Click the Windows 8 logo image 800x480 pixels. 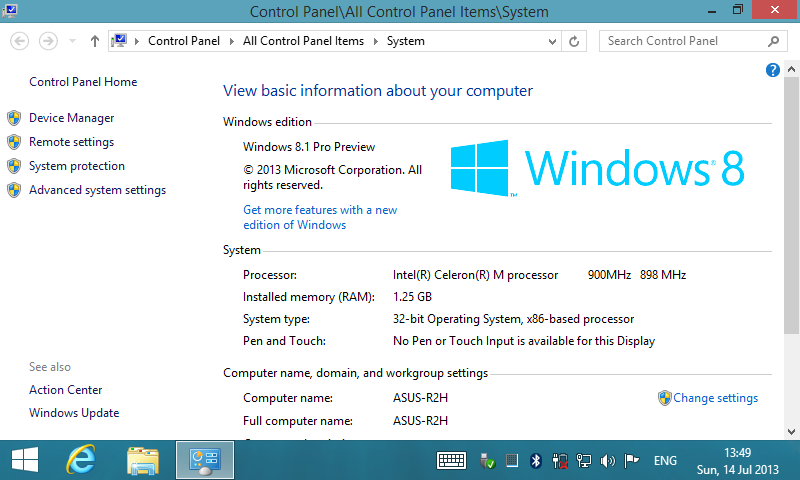click(597, 168)
